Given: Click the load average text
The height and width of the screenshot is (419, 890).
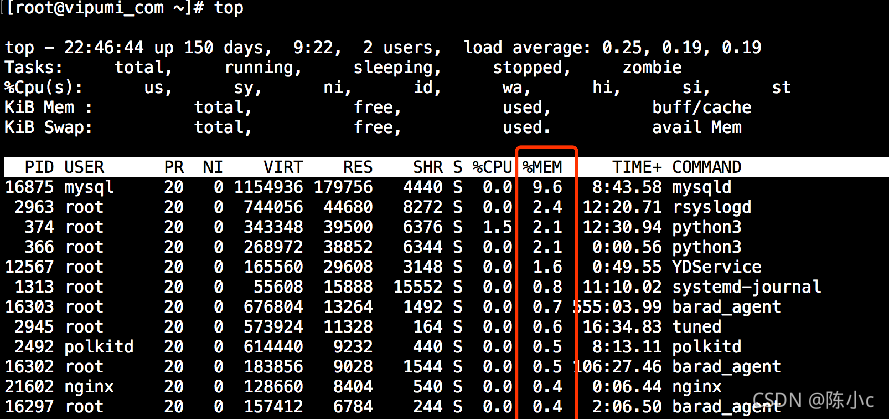Looking at the screenshot, I should click(612, 47).
